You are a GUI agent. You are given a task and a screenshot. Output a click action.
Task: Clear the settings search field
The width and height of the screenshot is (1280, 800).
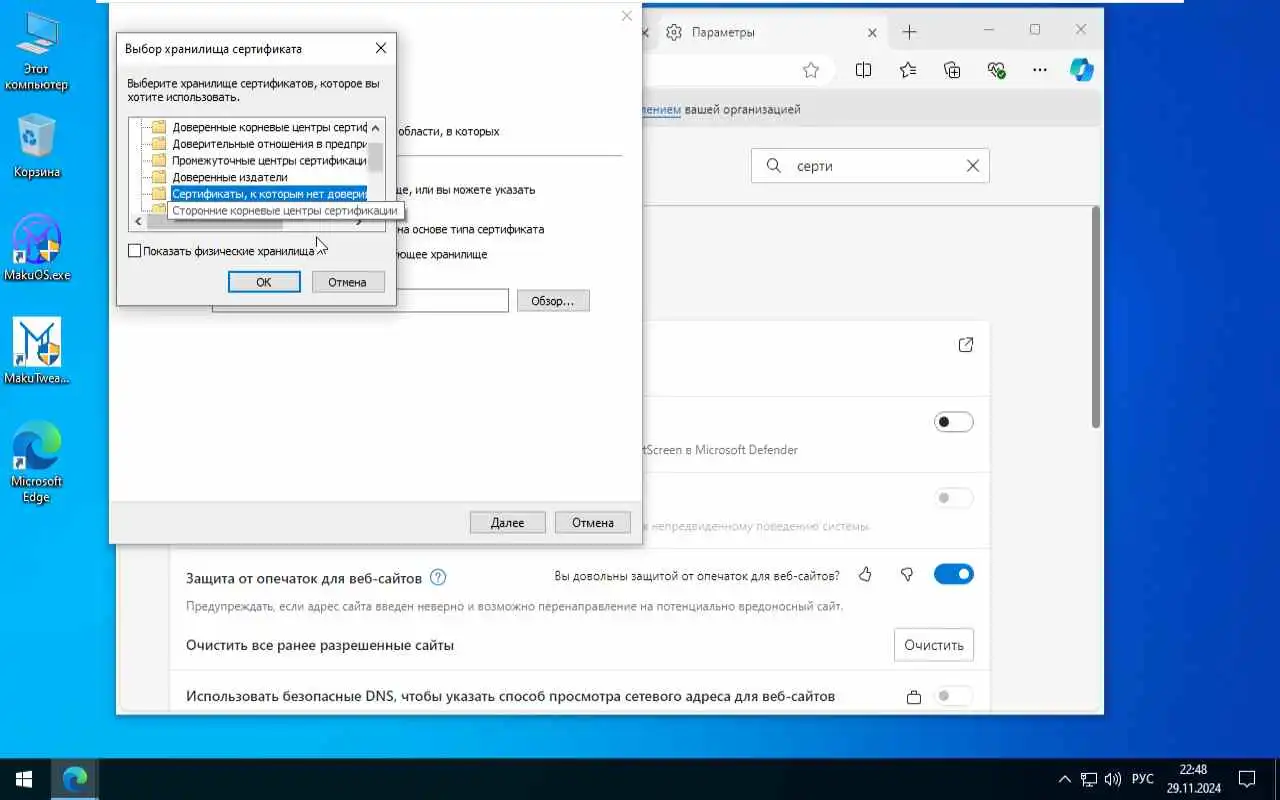[x=972, y=166]
